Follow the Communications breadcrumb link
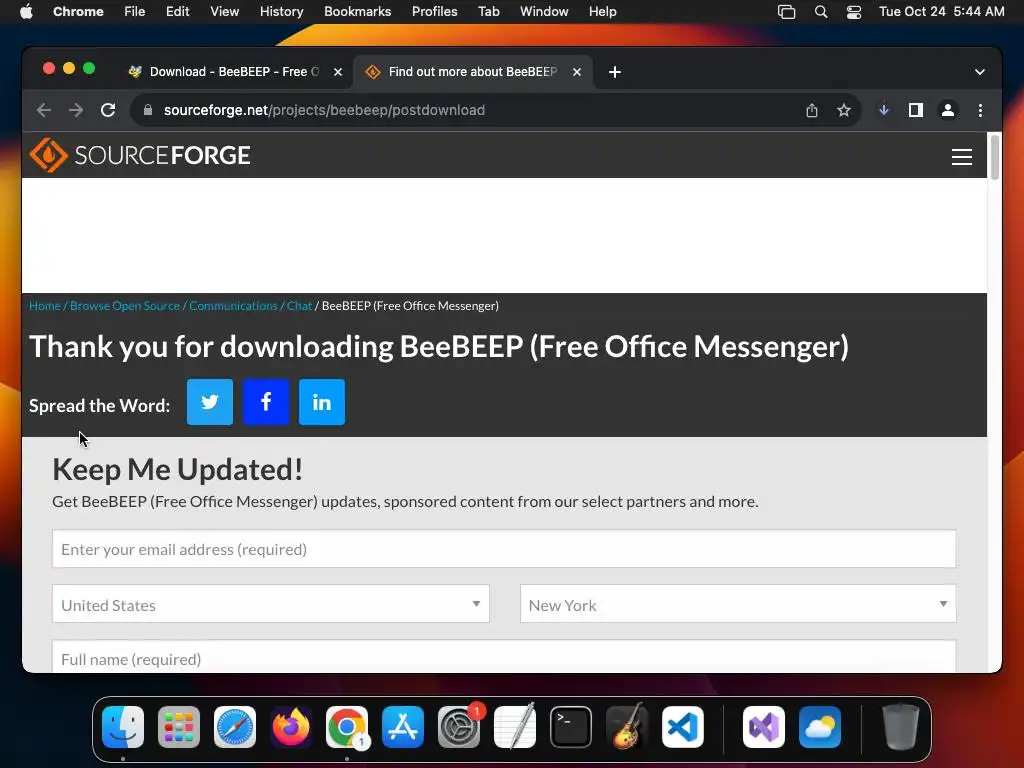Viewport: 1024px width, 768px height. [x=233, y=306]
